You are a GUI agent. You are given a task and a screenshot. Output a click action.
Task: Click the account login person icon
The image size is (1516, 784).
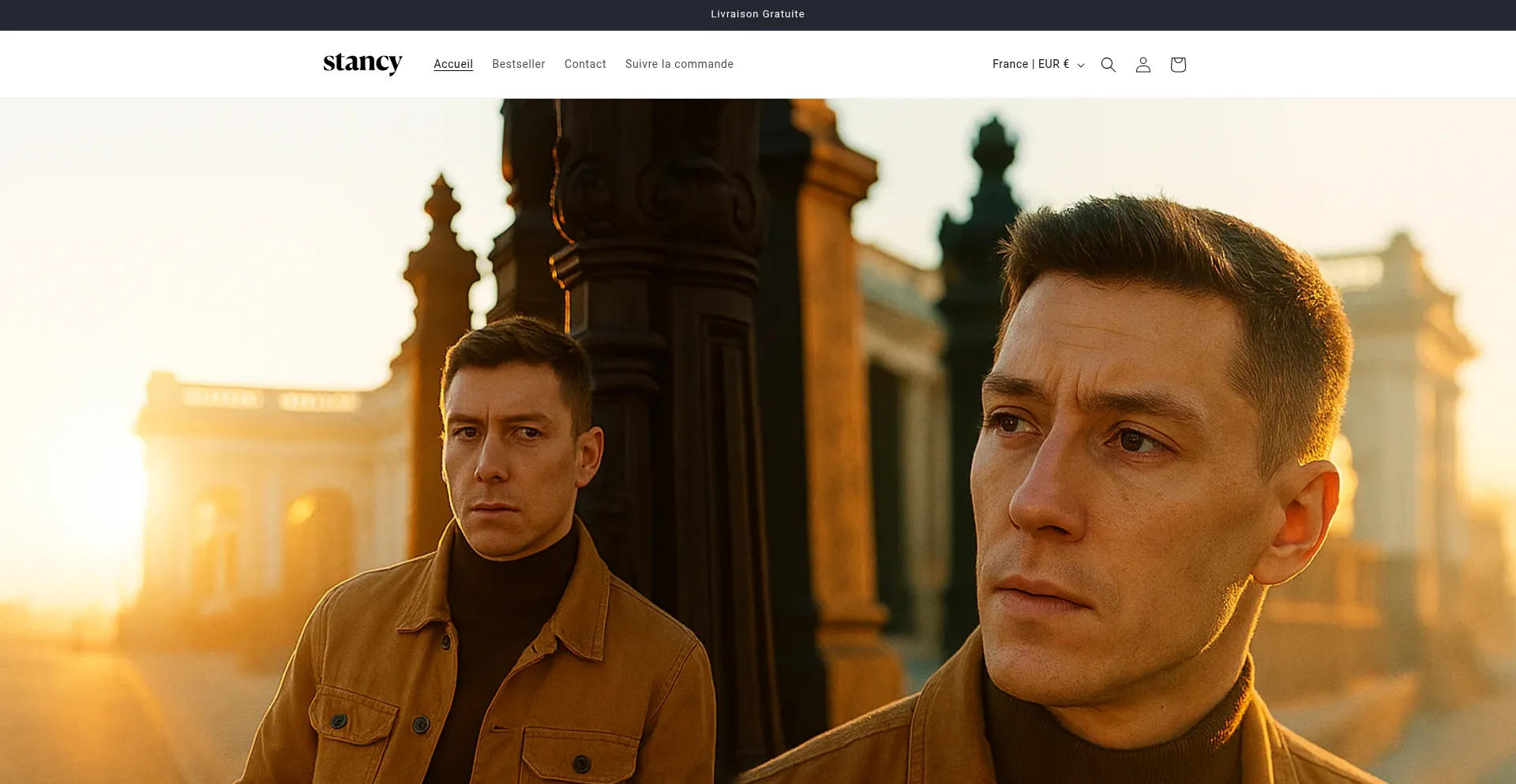pos(1143,65)
